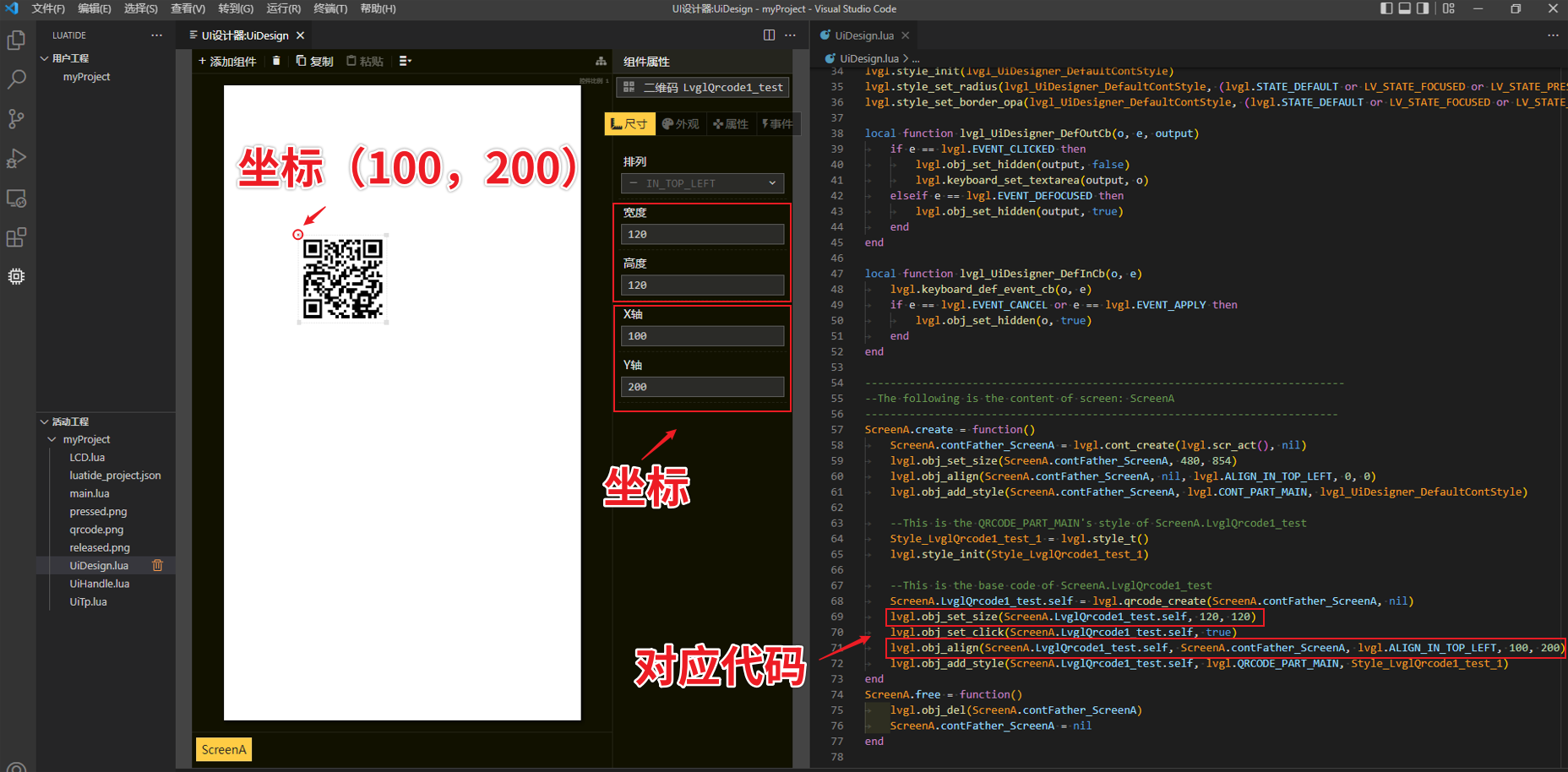The image size is (1568, 772).
Task: Open the Search view in the activity bar
Action: pyautogui.click(x=16, y=79)
